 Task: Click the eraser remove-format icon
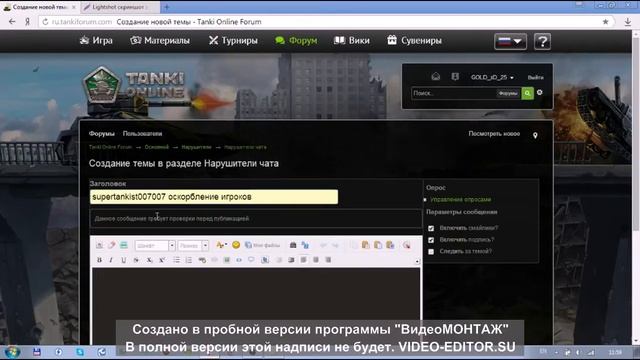coord(111,245)
